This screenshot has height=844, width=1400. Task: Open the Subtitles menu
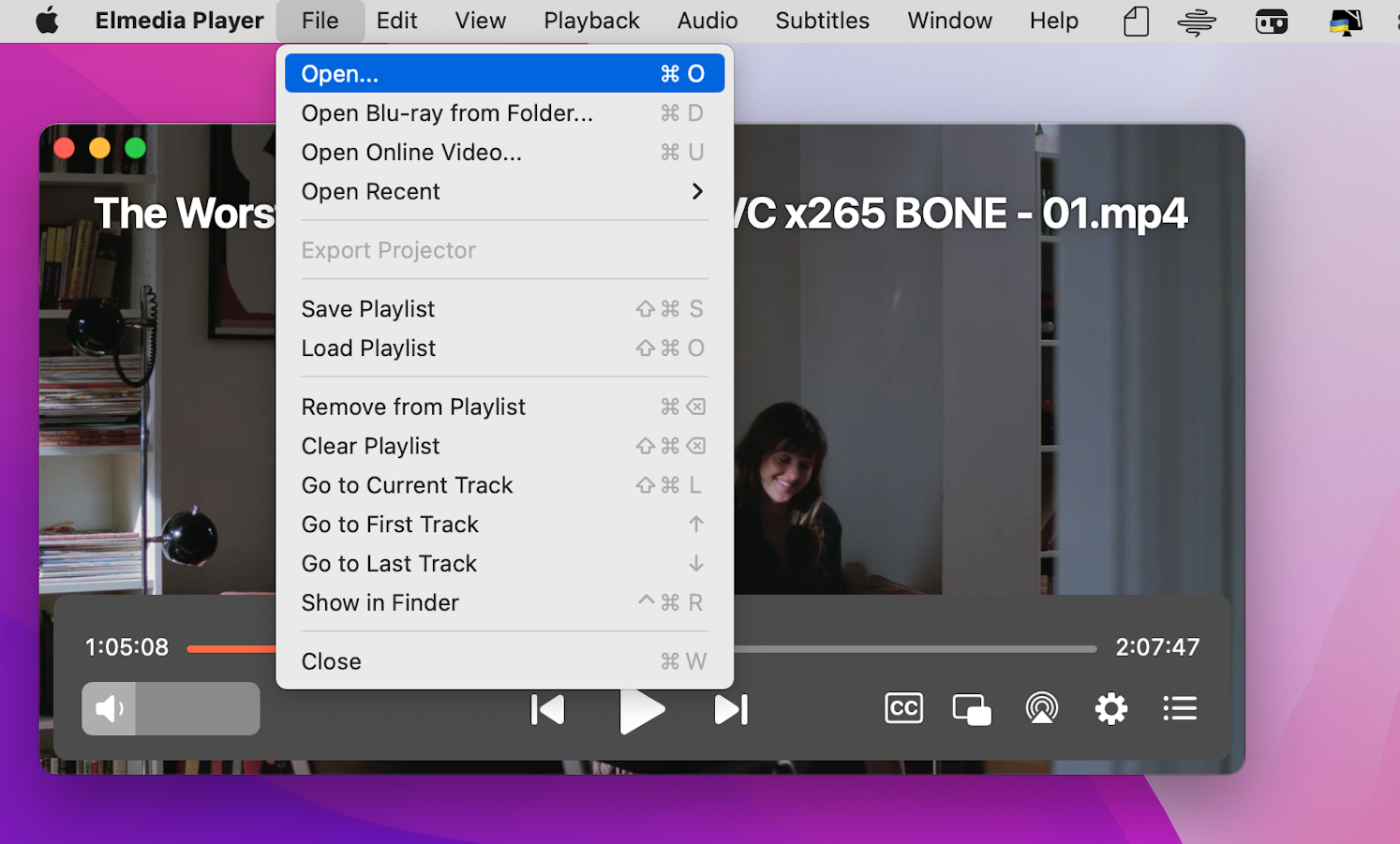pos(822,21)
